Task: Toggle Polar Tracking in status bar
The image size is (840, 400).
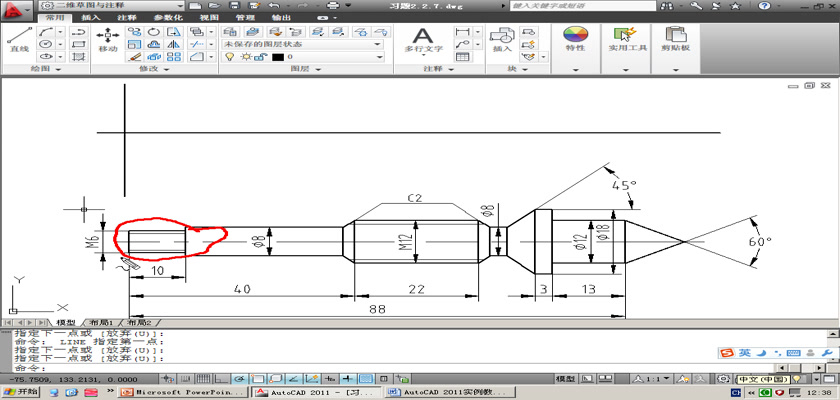Action: [x=239, y=379]
